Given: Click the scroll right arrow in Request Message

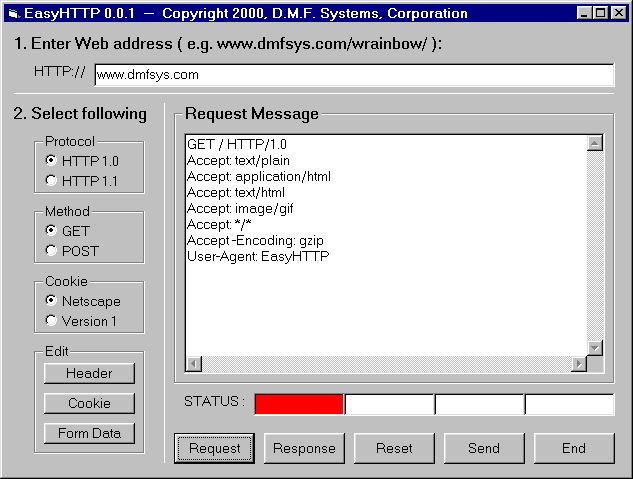Looking at the screenshot, I should point(579,364).
